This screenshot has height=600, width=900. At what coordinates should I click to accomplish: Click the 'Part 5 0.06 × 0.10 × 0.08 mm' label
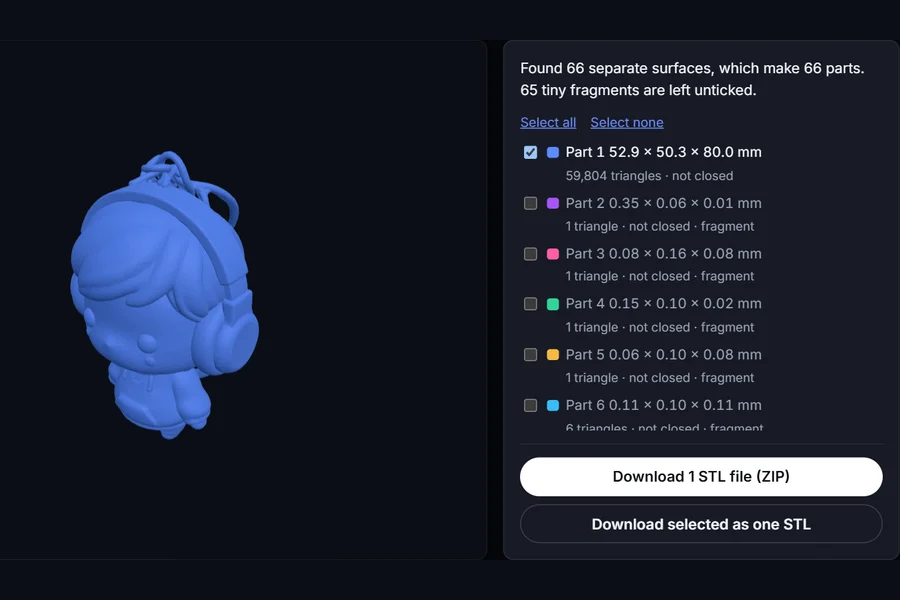pos(664,355)
